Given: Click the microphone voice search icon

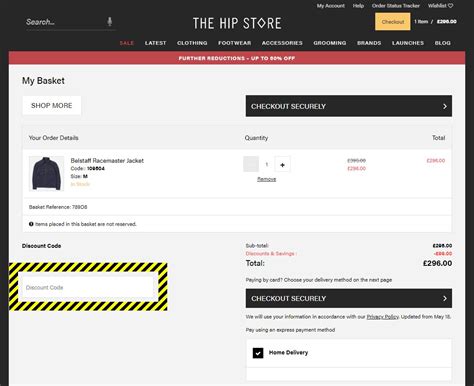Looking at the screenshot, I should (109, 22).
